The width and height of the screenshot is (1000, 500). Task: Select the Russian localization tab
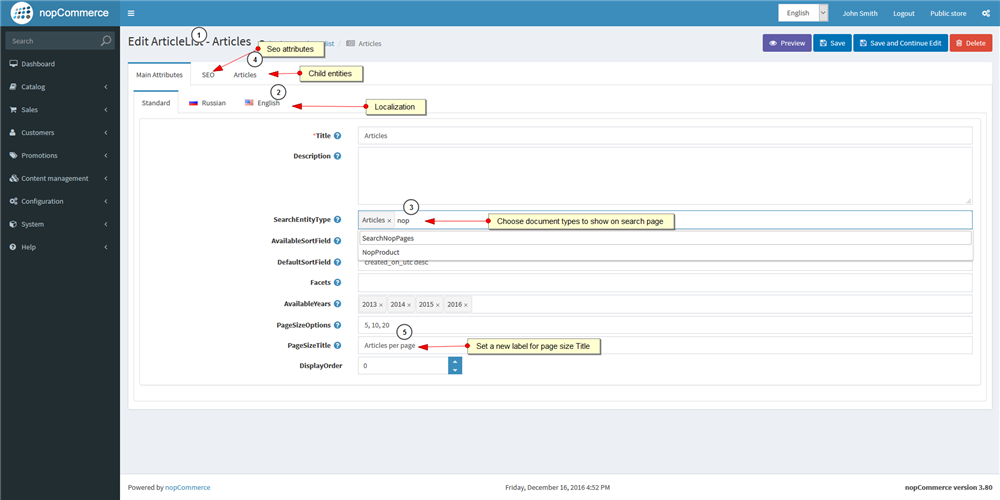pyautogui.click(x=207, y=103)
